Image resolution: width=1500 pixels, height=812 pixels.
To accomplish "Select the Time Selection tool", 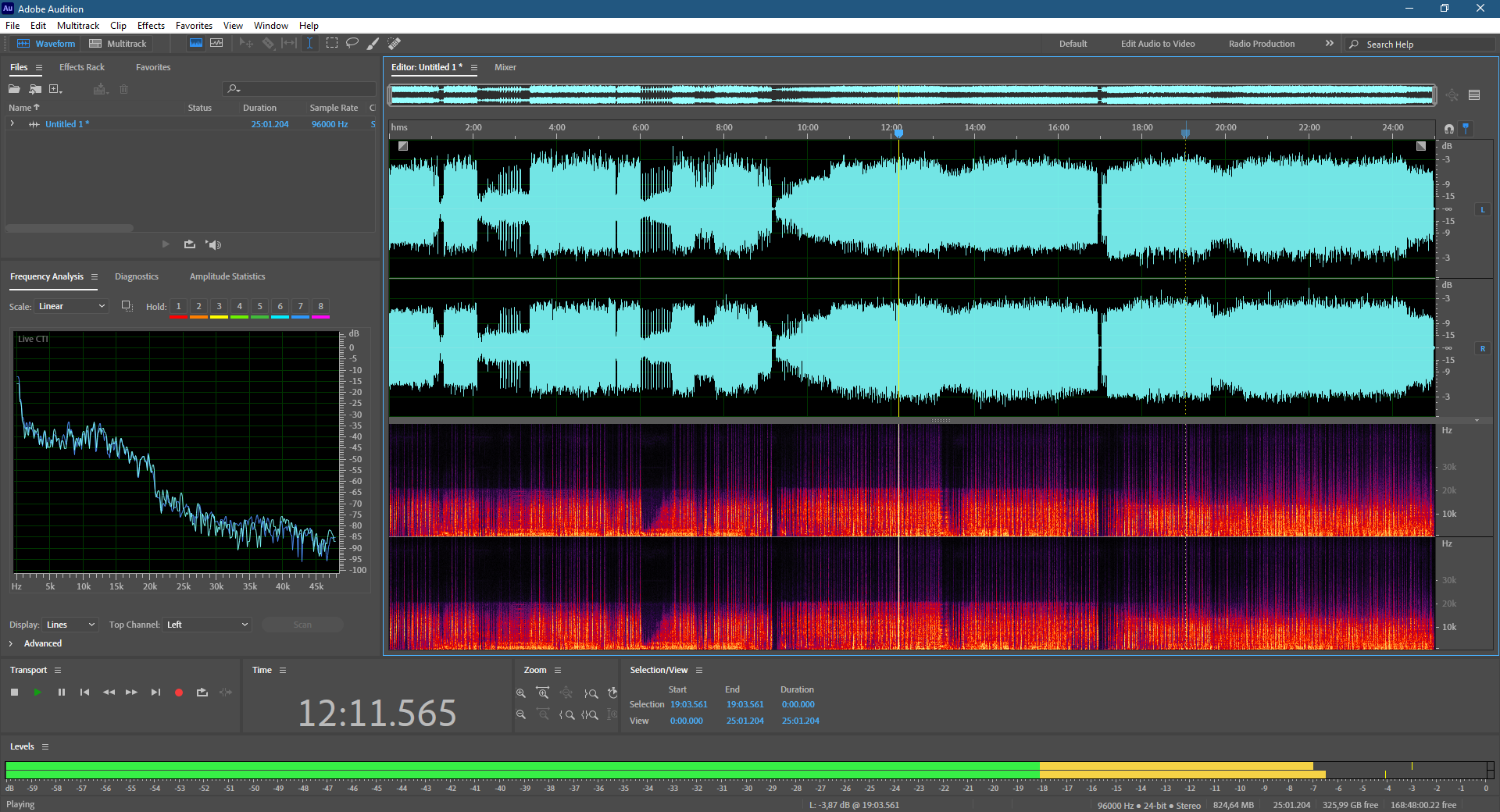I will pyautogui.click(x=309, y=44).
